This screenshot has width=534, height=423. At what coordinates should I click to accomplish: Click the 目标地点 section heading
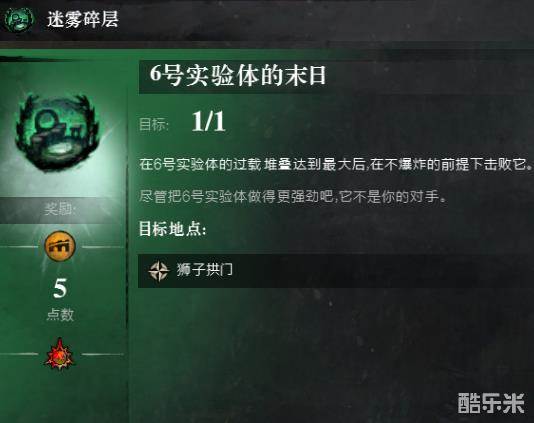click(172, 229)
